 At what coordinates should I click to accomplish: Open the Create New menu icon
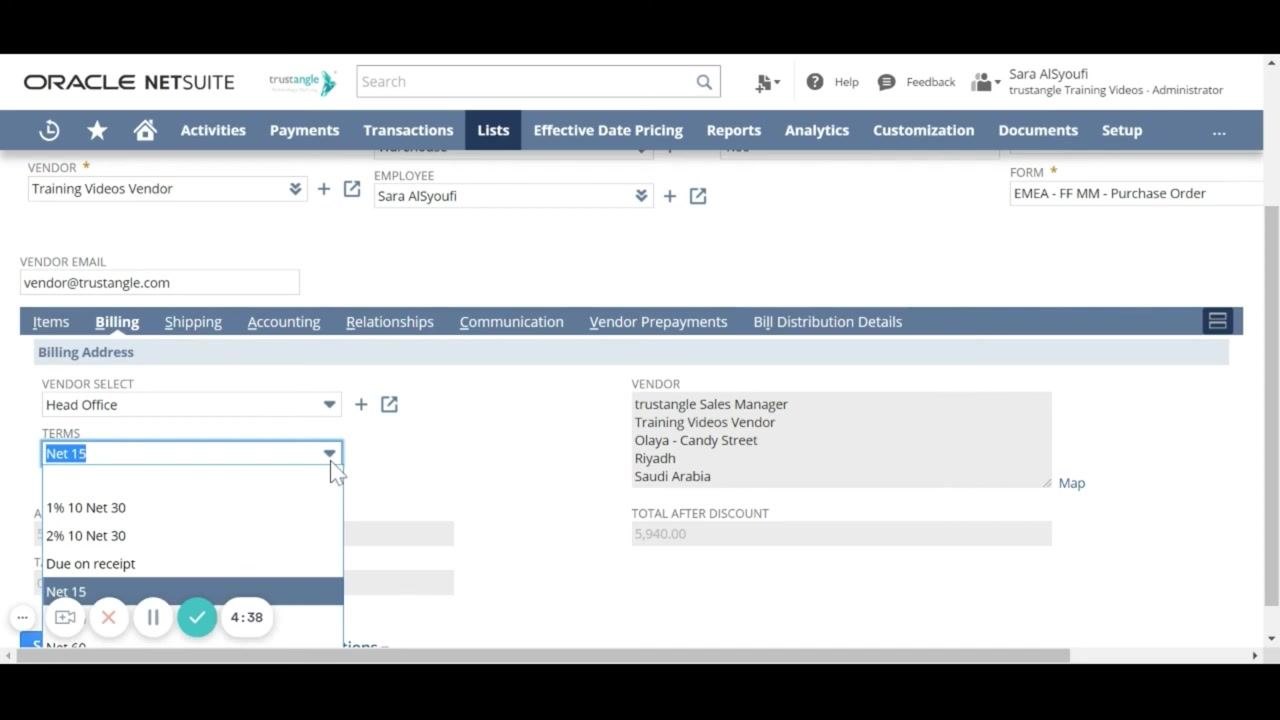(767, 82)
